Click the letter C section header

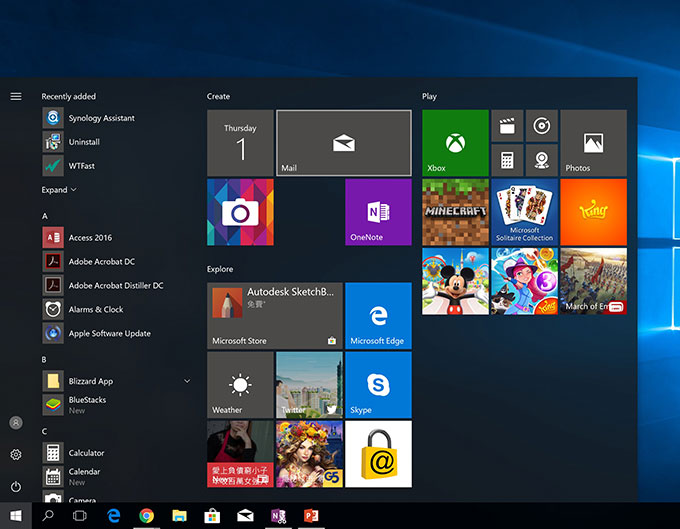click(x=44, y=431)
